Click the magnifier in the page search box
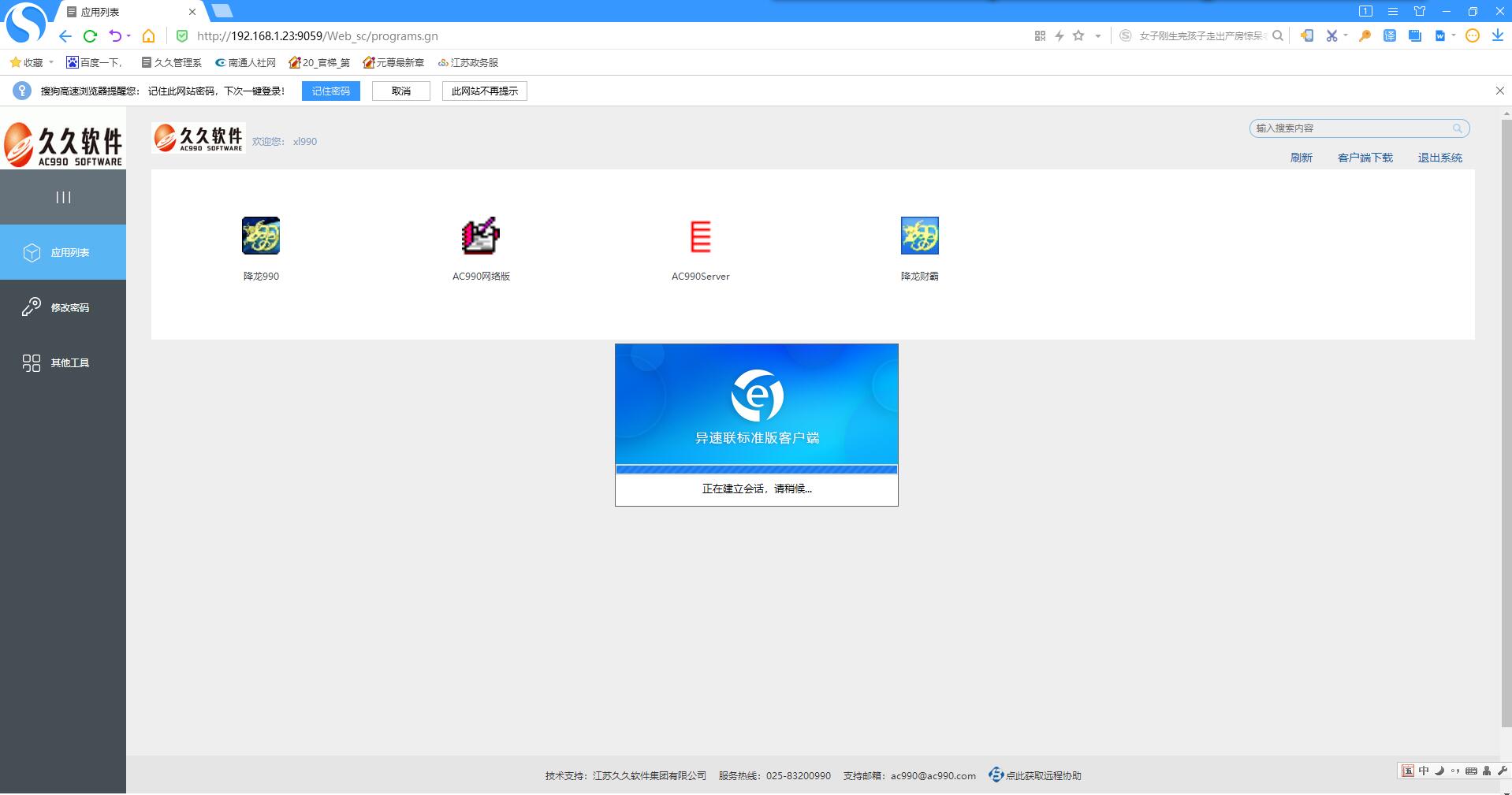The width and height of the screenshot is (1512, 795). pos(1458,128)
